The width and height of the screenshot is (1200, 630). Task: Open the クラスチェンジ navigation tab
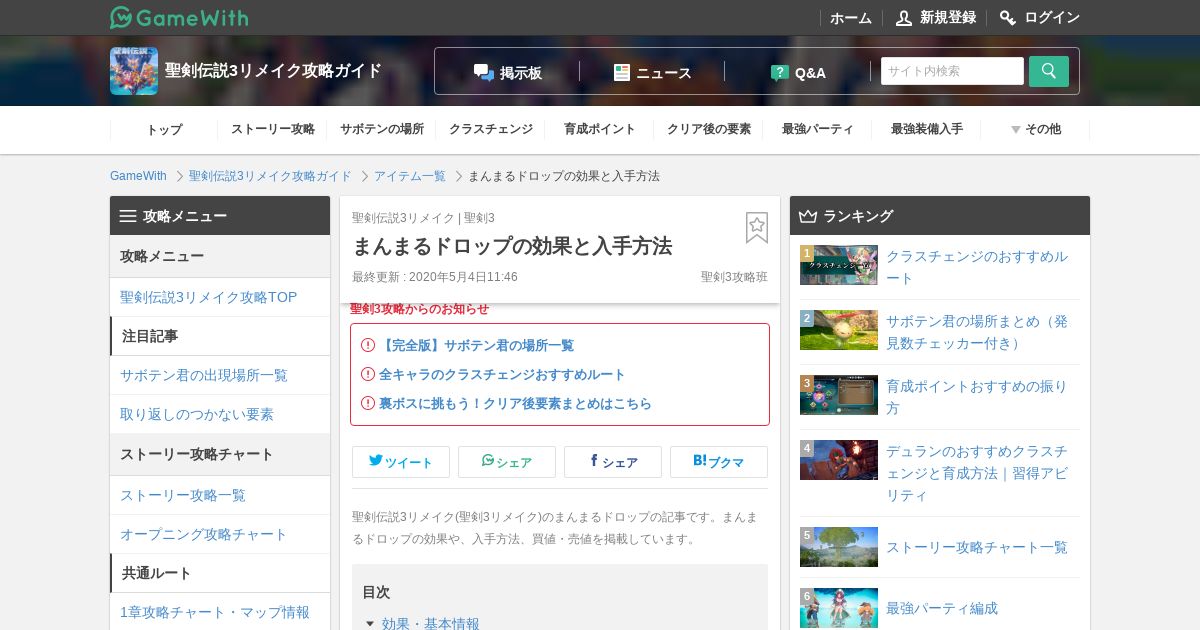(491, 129)
